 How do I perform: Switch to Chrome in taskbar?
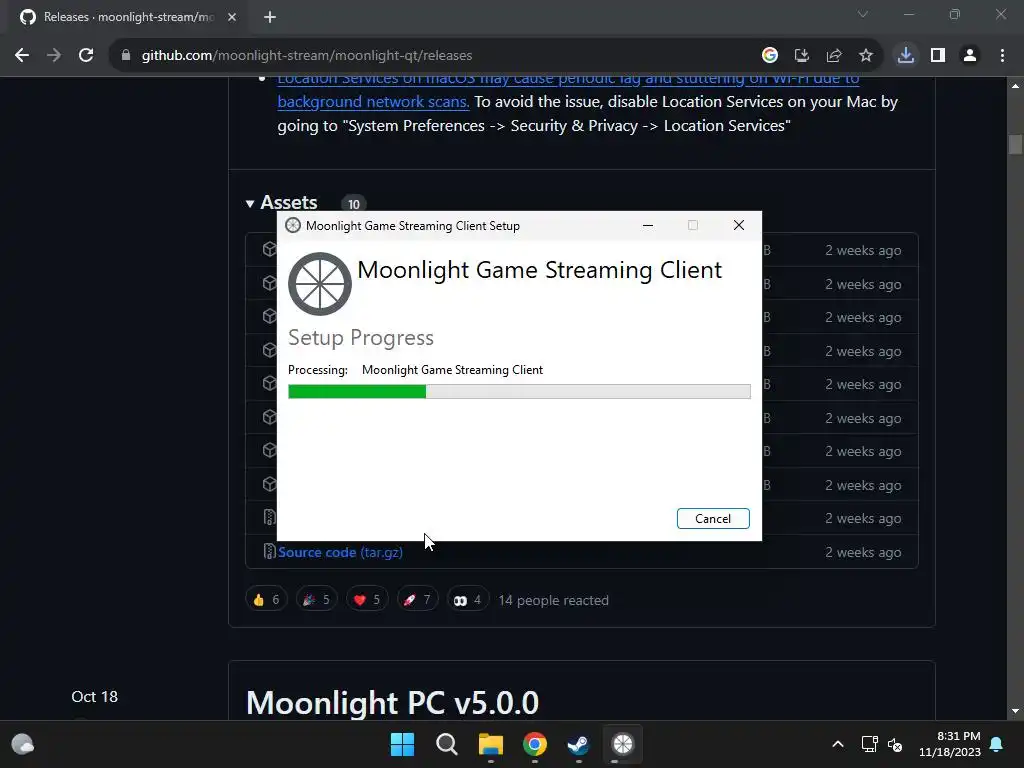[535, 744]
